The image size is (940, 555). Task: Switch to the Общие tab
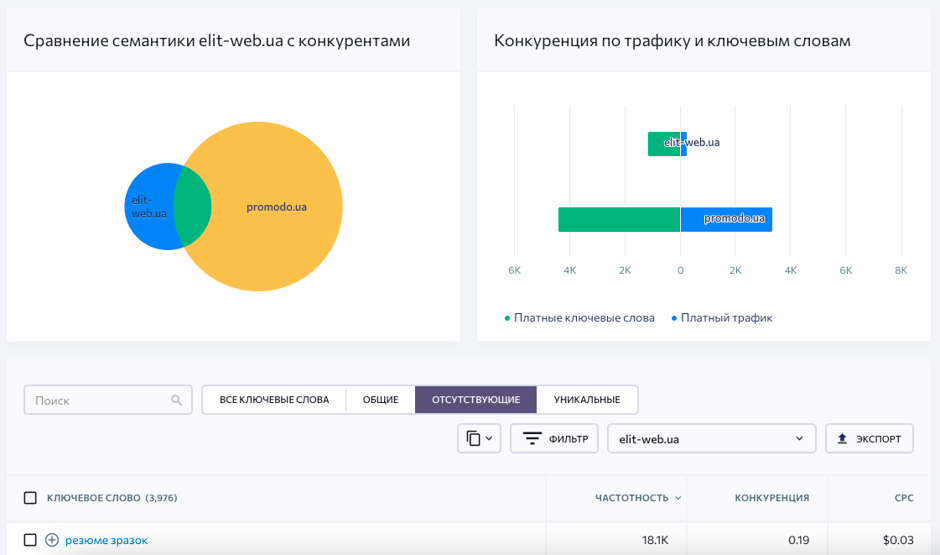click(380, 400)
